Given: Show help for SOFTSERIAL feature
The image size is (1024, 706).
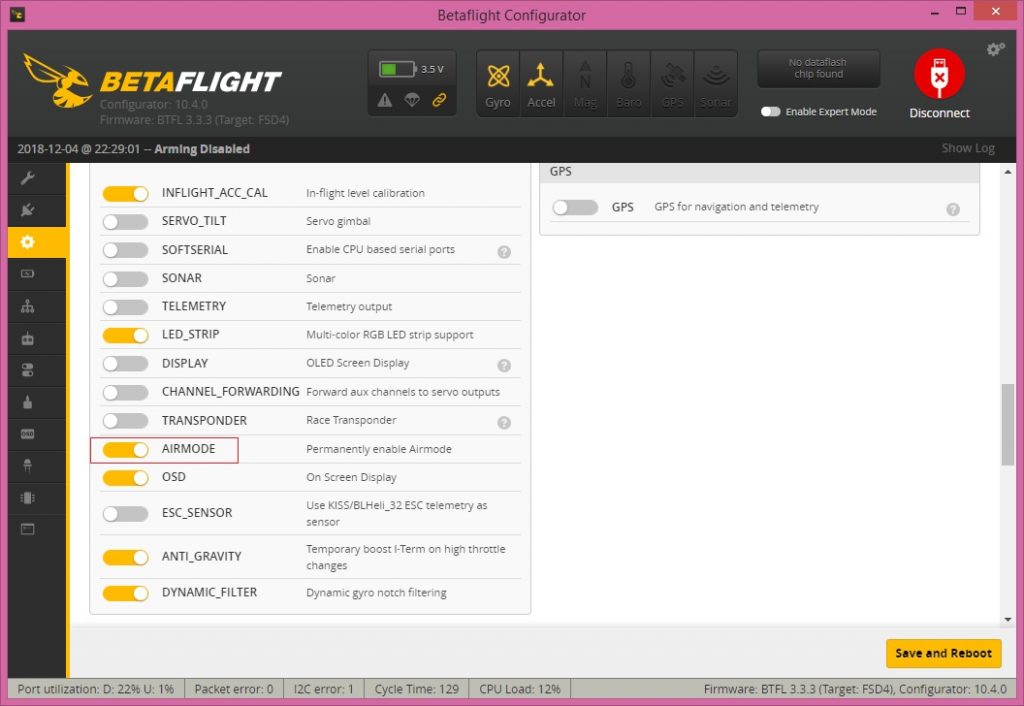Looking at the screenshot, I should pyautogui.click(x=504, y=251).
